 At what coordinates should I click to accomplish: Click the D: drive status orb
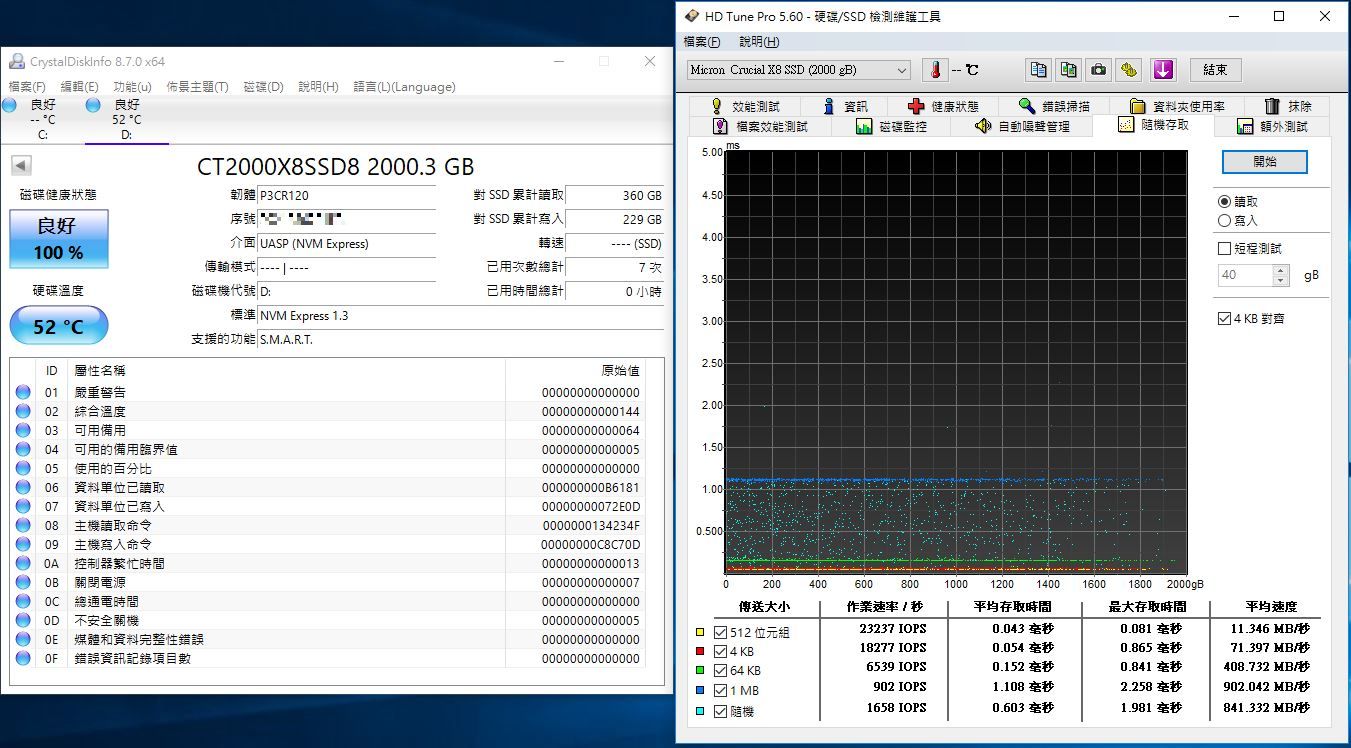pos(93,104)
